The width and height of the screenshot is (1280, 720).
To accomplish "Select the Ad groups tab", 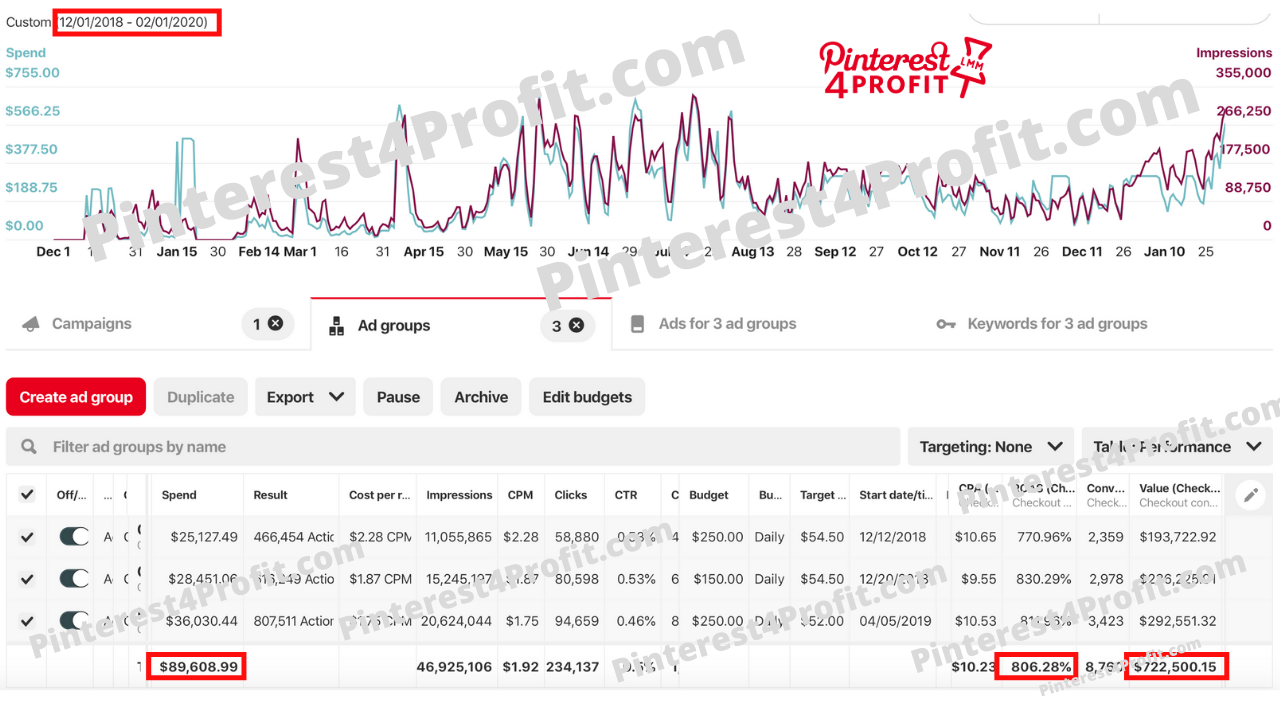I will pos(394,325).
